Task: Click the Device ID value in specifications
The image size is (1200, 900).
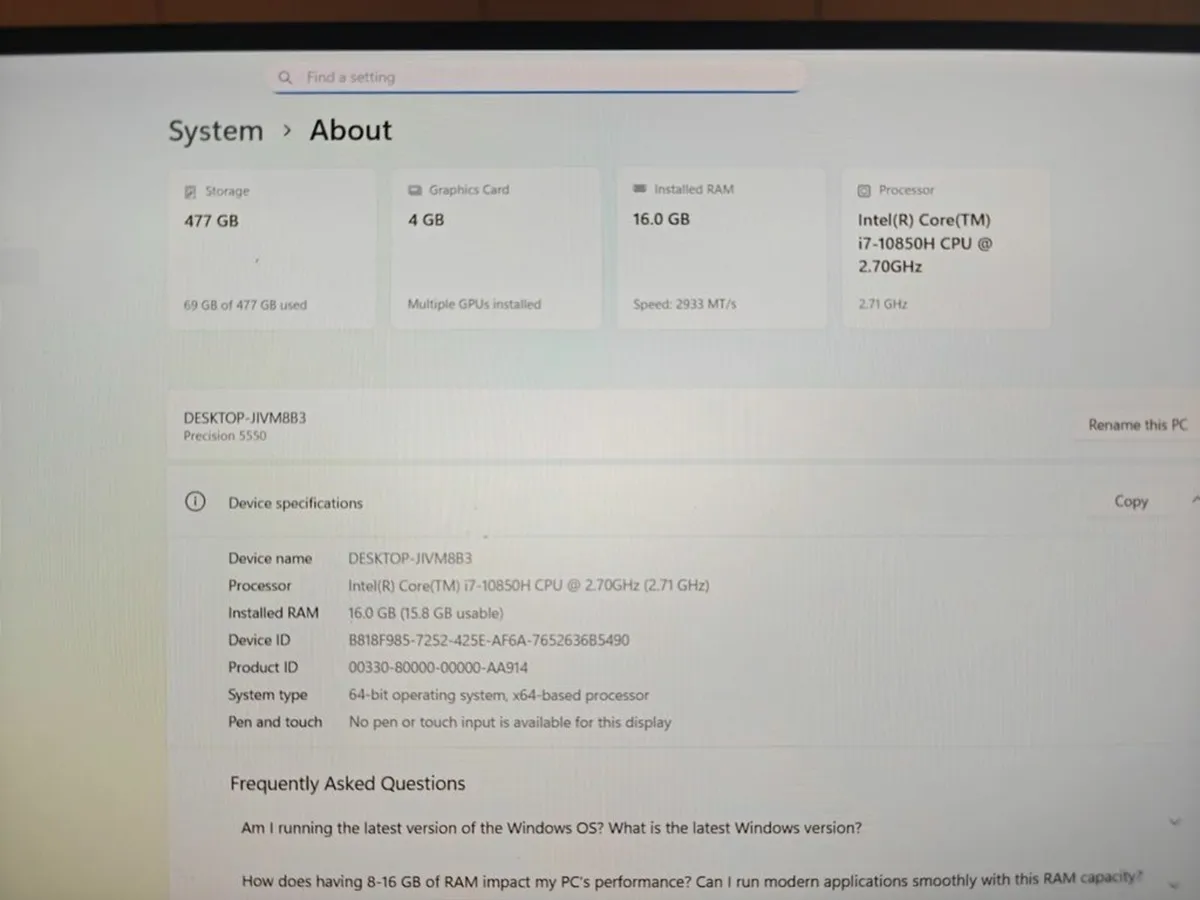Action: [489, 640]
